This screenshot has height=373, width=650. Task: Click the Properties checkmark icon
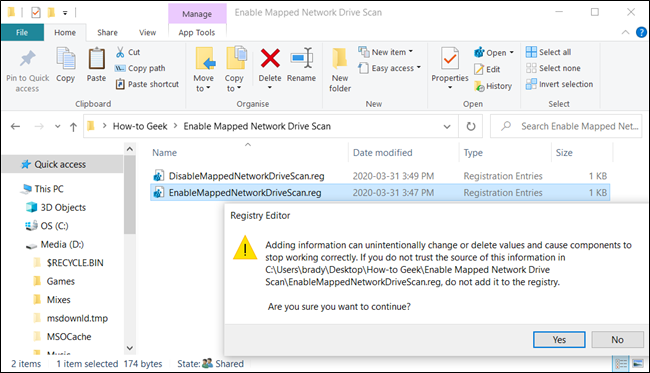coord(450,59)
